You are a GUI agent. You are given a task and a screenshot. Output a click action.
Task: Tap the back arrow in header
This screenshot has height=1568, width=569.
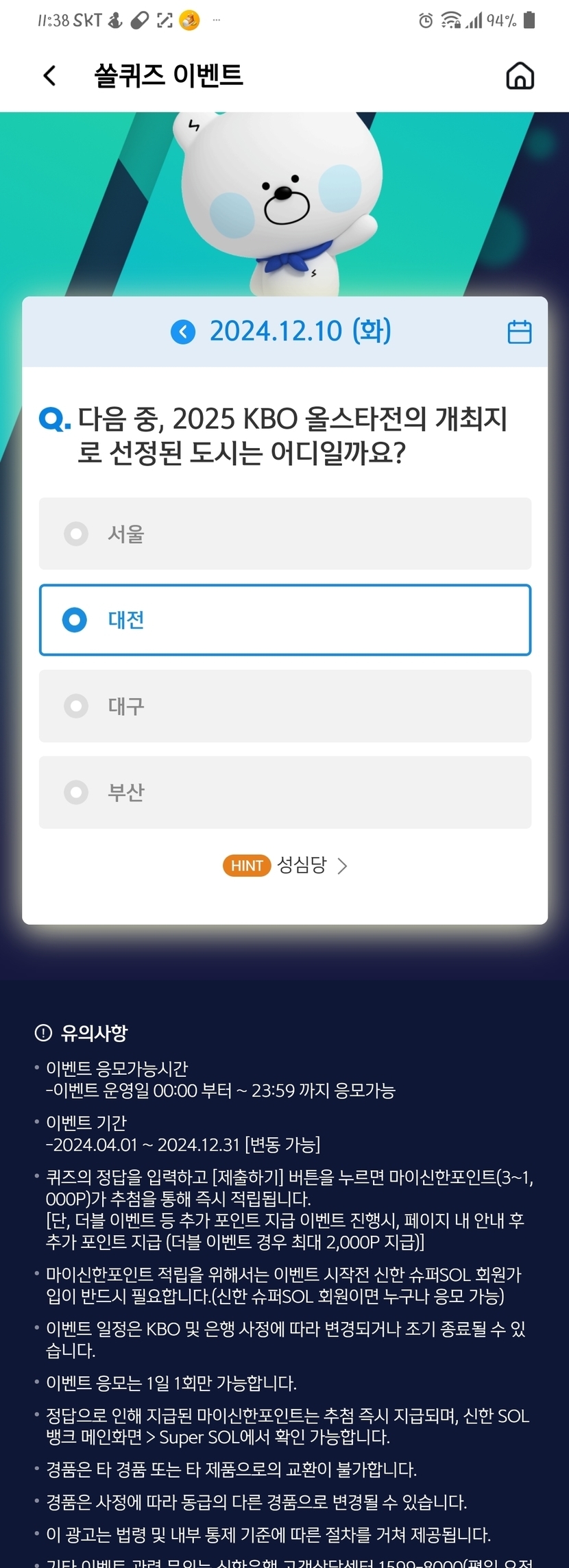coord(49,75)
